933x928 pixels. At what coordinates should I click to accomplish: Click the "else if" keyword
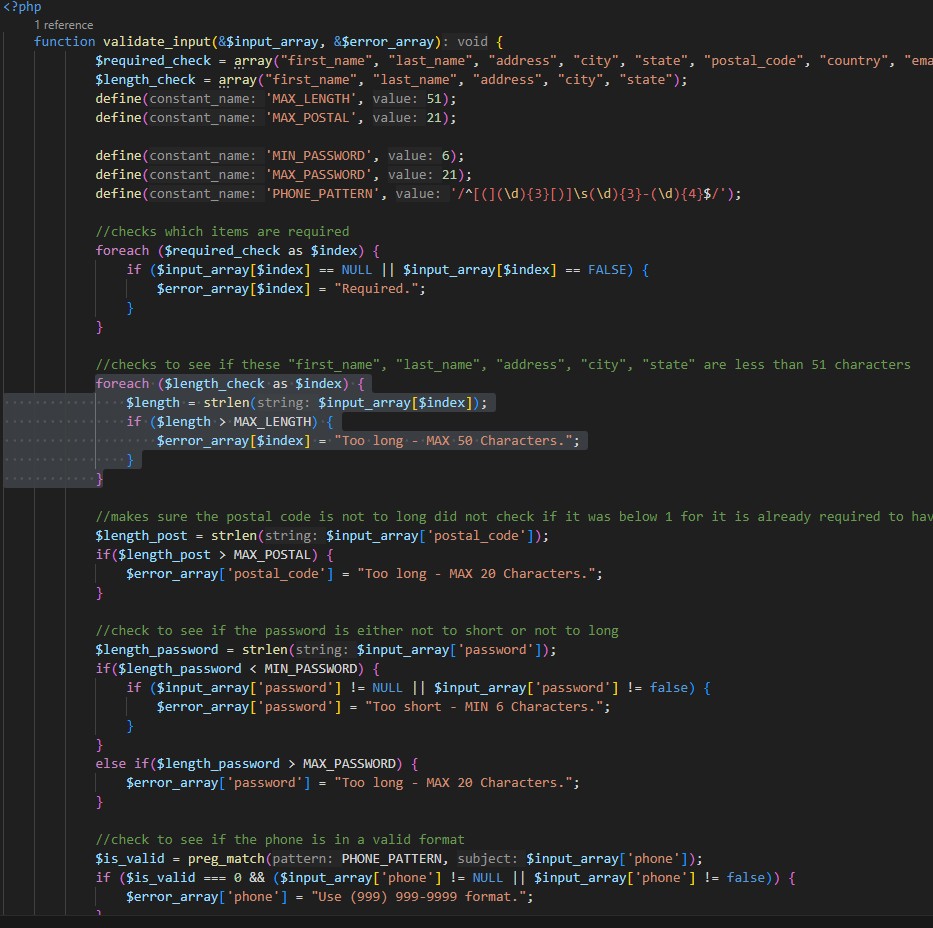point(122,764)
